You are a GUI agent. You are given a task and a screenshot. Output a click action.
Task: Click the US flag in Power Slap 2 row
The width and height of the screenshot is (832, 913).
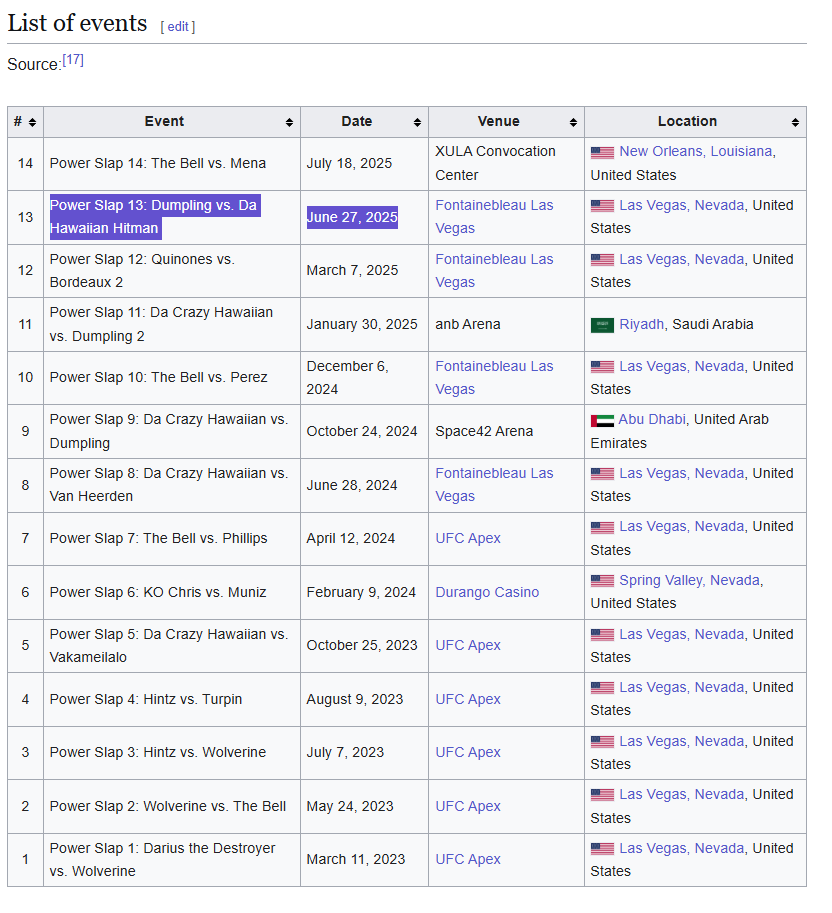[602, 795]
